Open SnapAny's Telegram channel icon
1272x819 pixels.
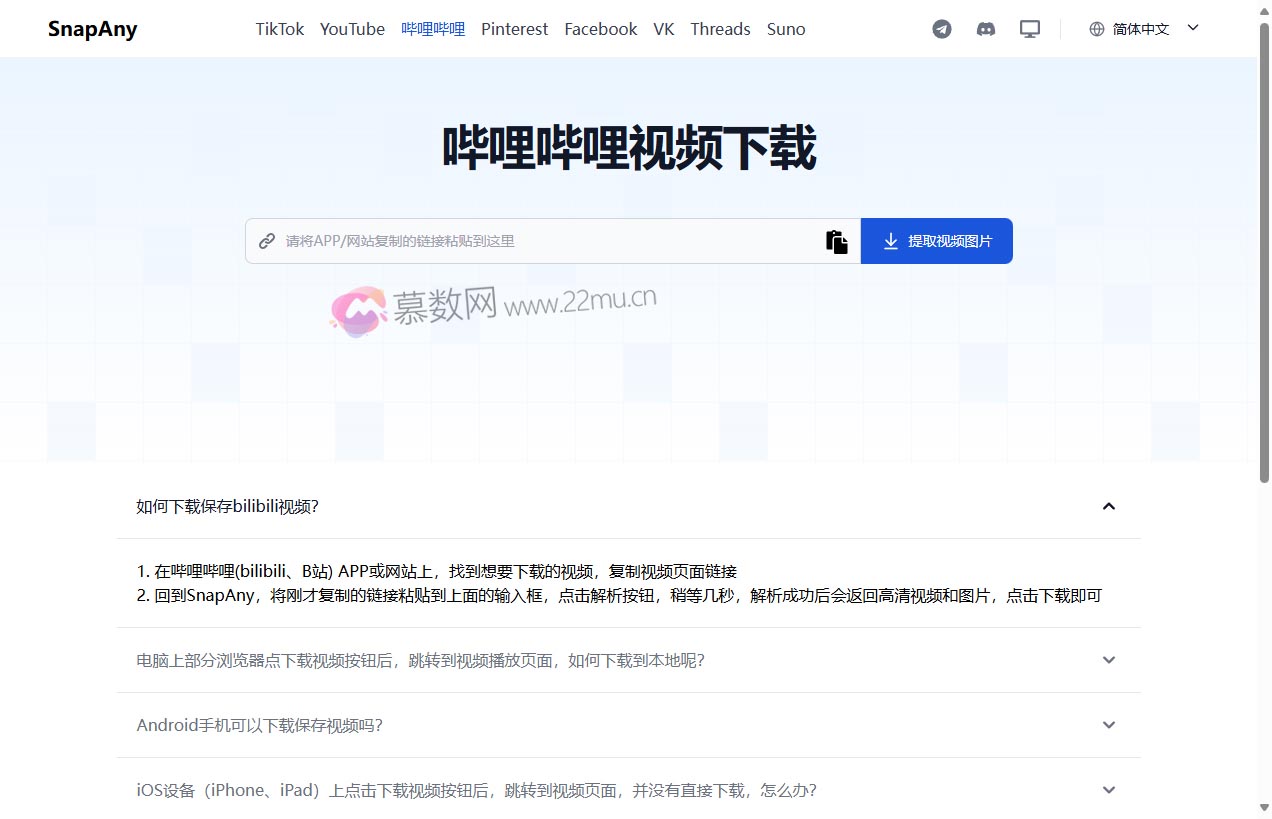tap(941, 29)
